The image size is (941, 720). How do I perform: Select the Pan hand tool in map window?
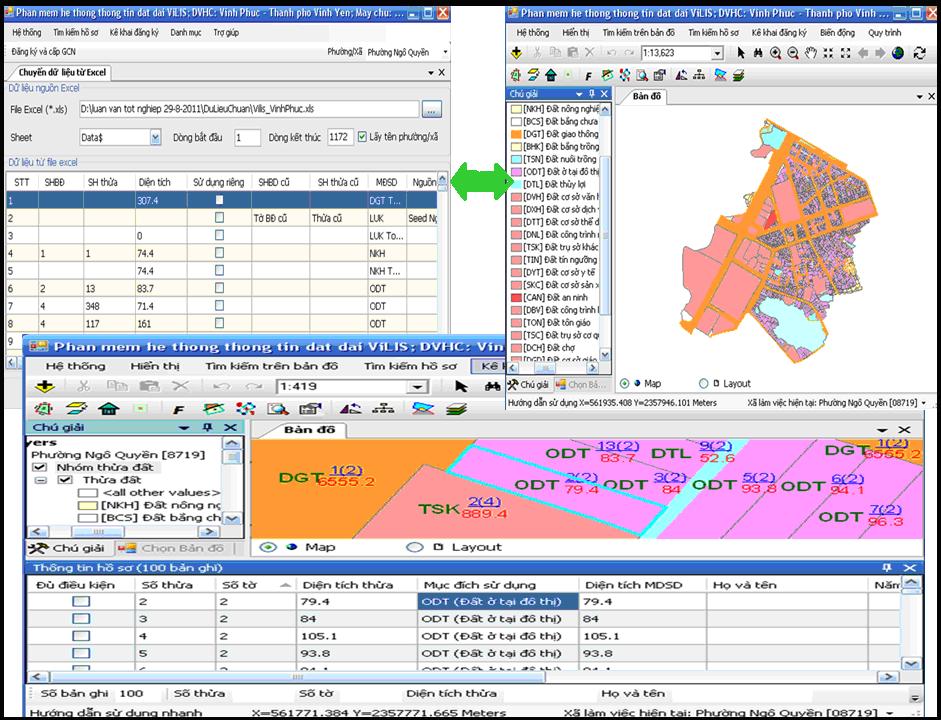(811, 53)
